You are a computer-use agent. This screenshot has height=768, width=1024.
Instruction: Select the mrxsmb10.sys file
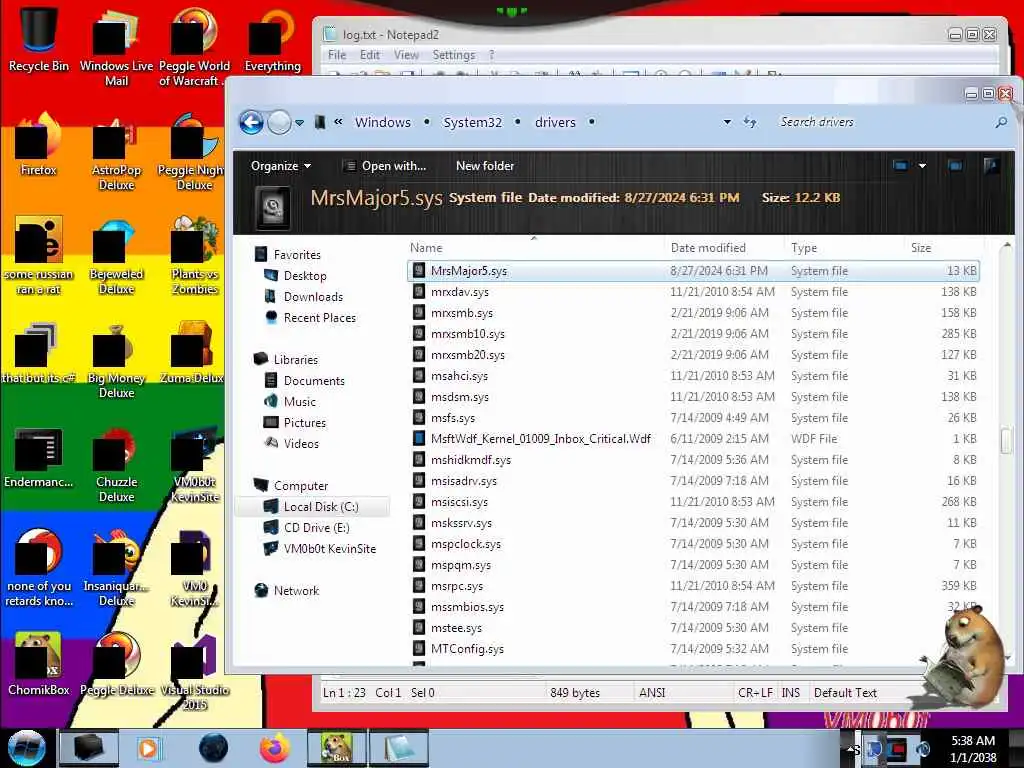pos(468,334)
